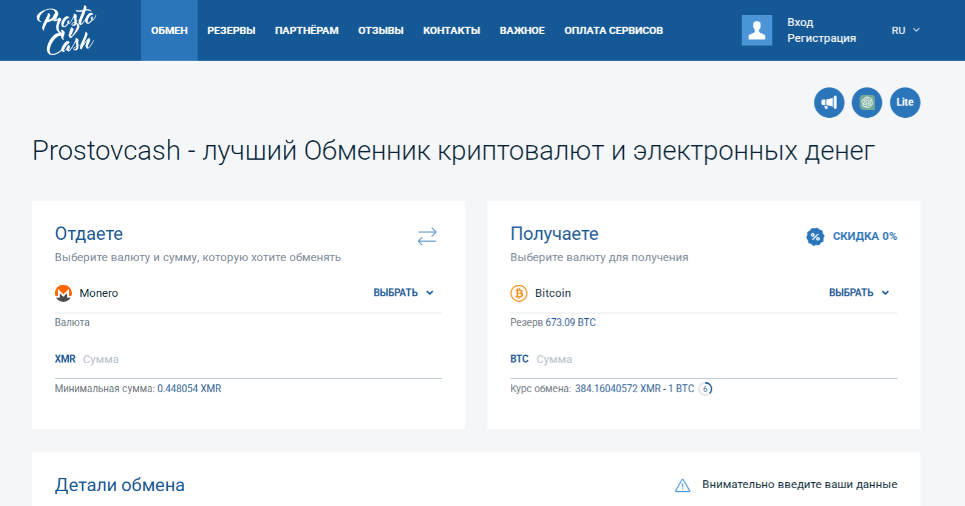Click rate 384.16040572 XMR - 1 BTC
The image size is (965, 506).
click(635, 388)
